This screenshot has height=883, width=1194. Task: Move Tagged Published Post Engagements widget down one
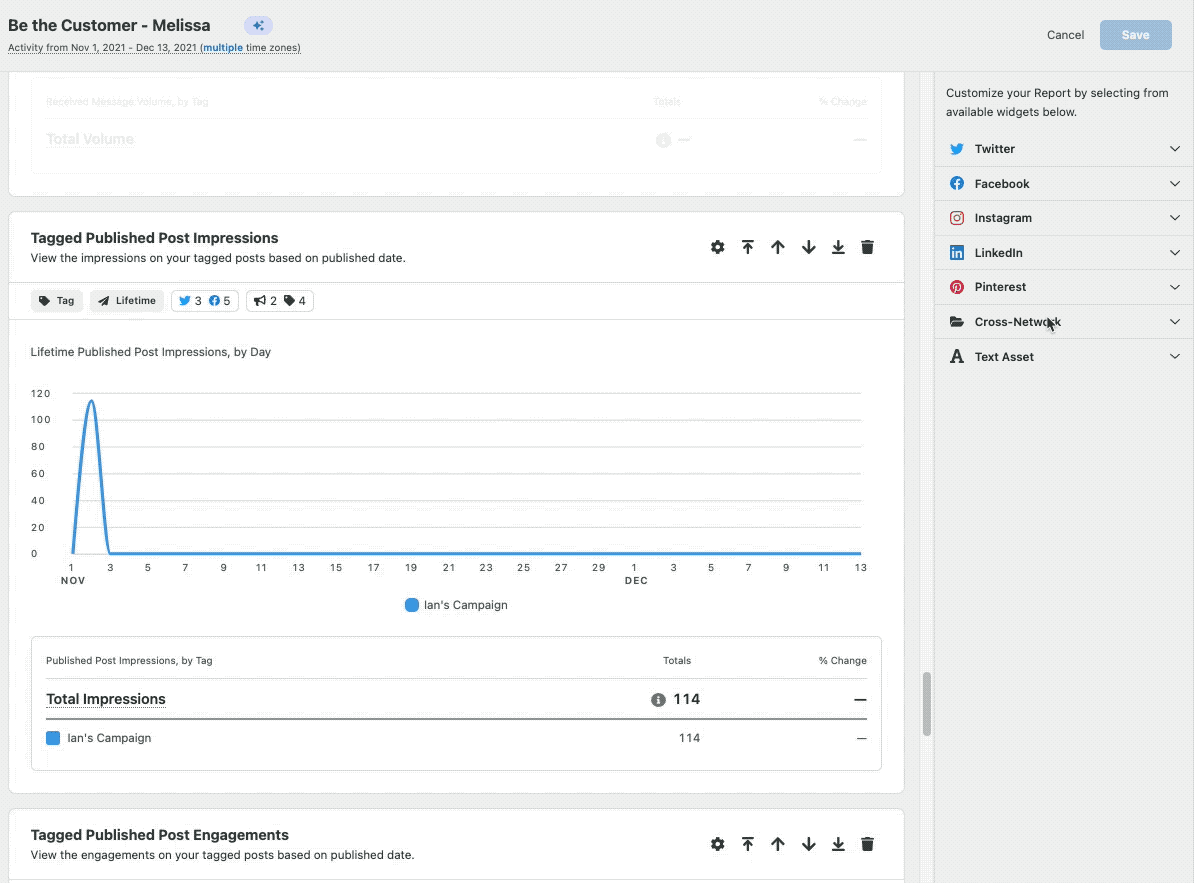[x=809, y=844]
